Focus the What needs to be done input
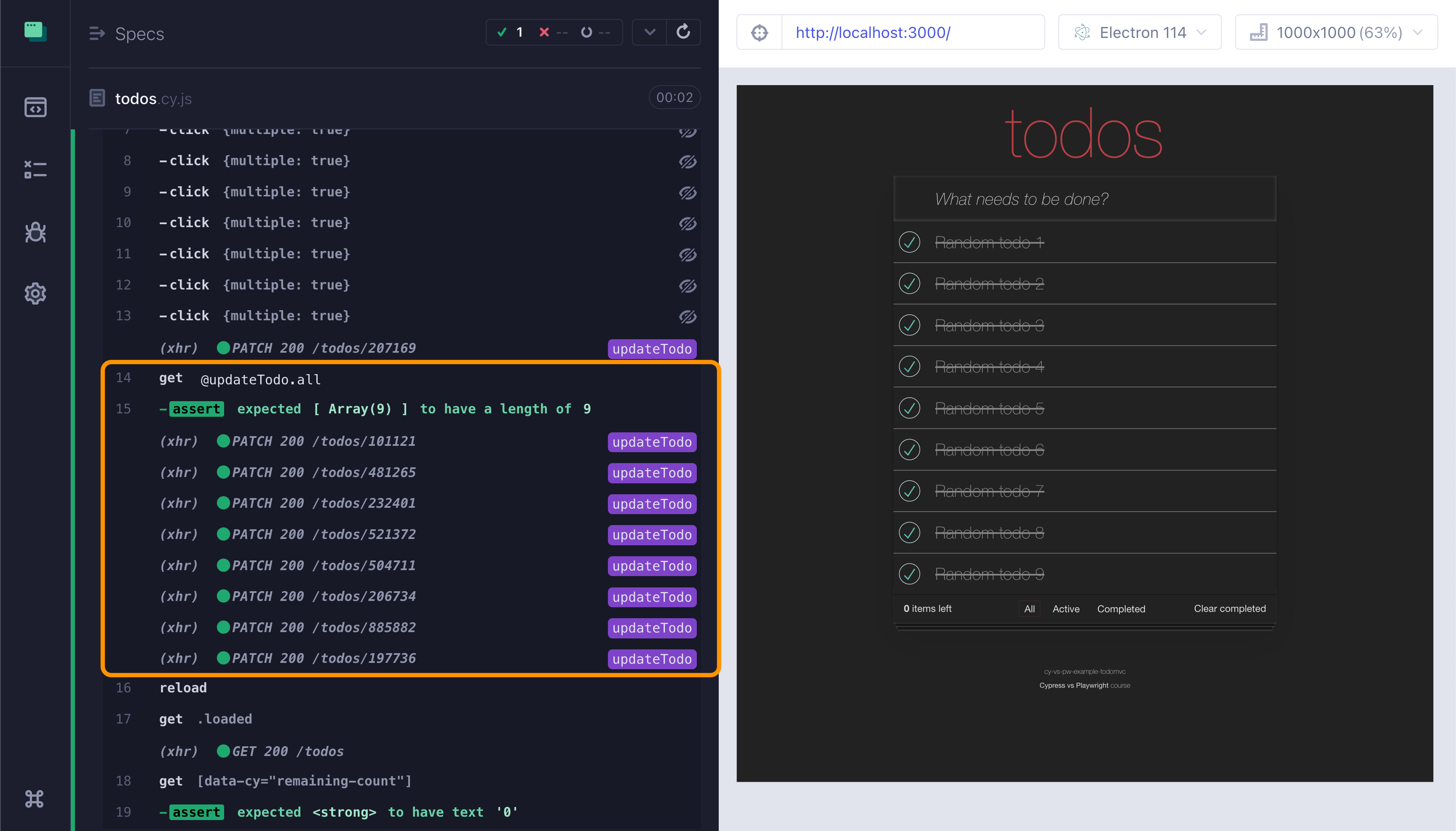1456x831 pixels. 1084,199
